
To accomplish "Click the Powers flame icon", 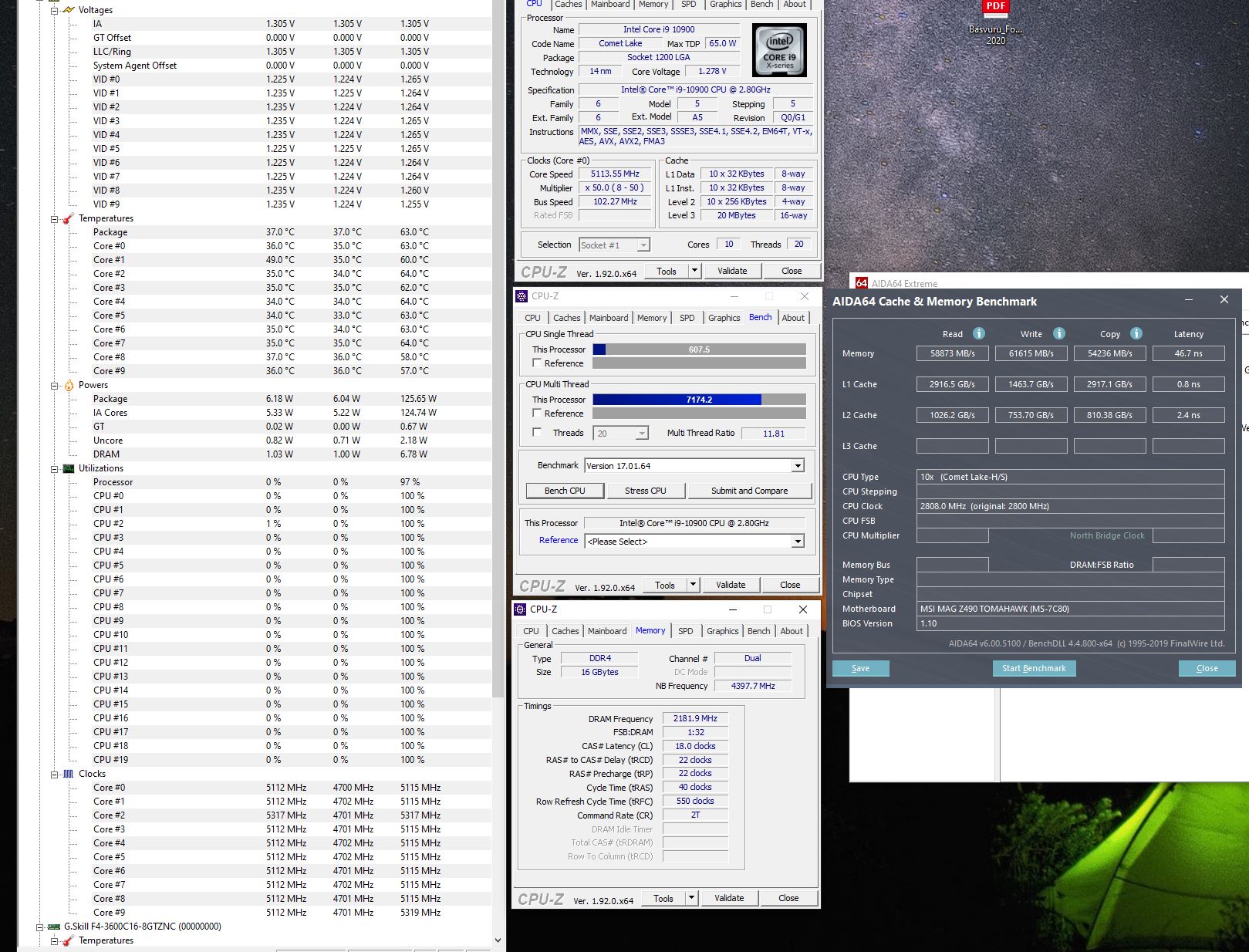I will click(69, 385).
